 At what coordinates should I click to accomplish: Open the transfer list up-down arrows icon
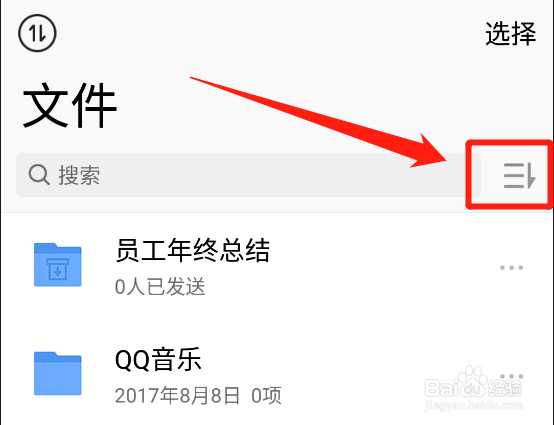pyautogui.click(x=37, y=33)
